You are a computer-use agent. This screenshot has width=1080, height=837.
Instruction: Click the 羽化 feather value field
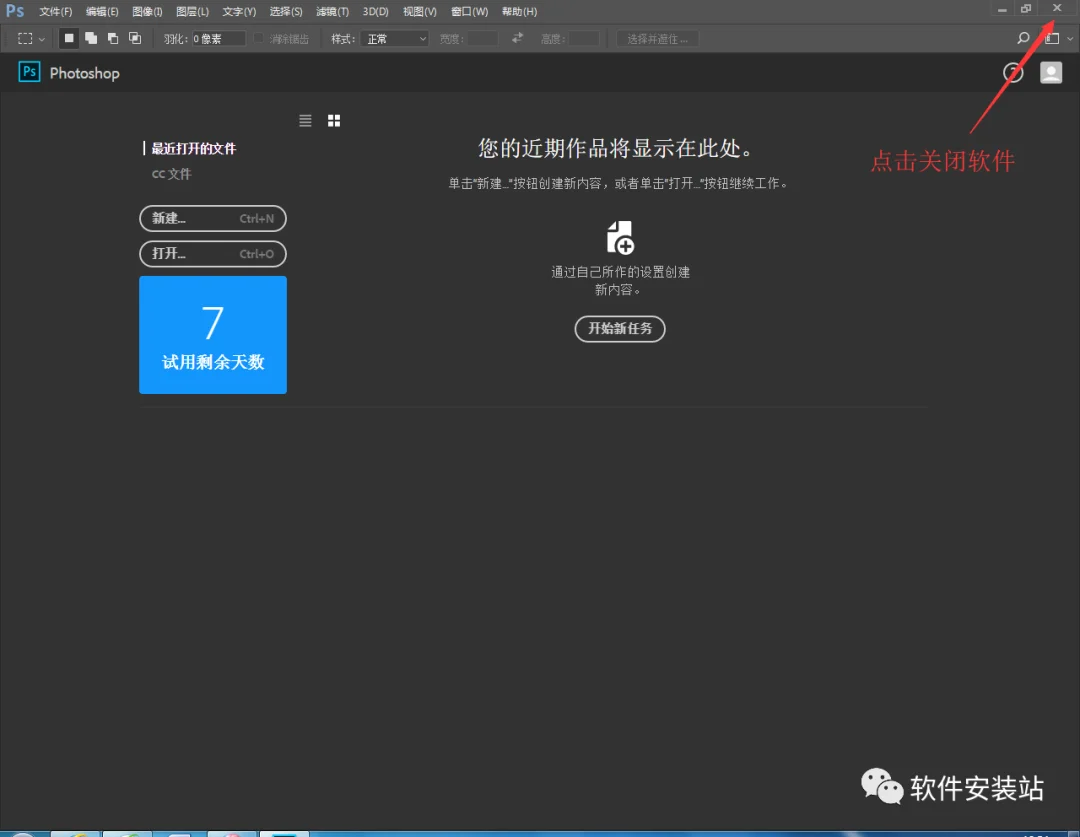(218, 39)
